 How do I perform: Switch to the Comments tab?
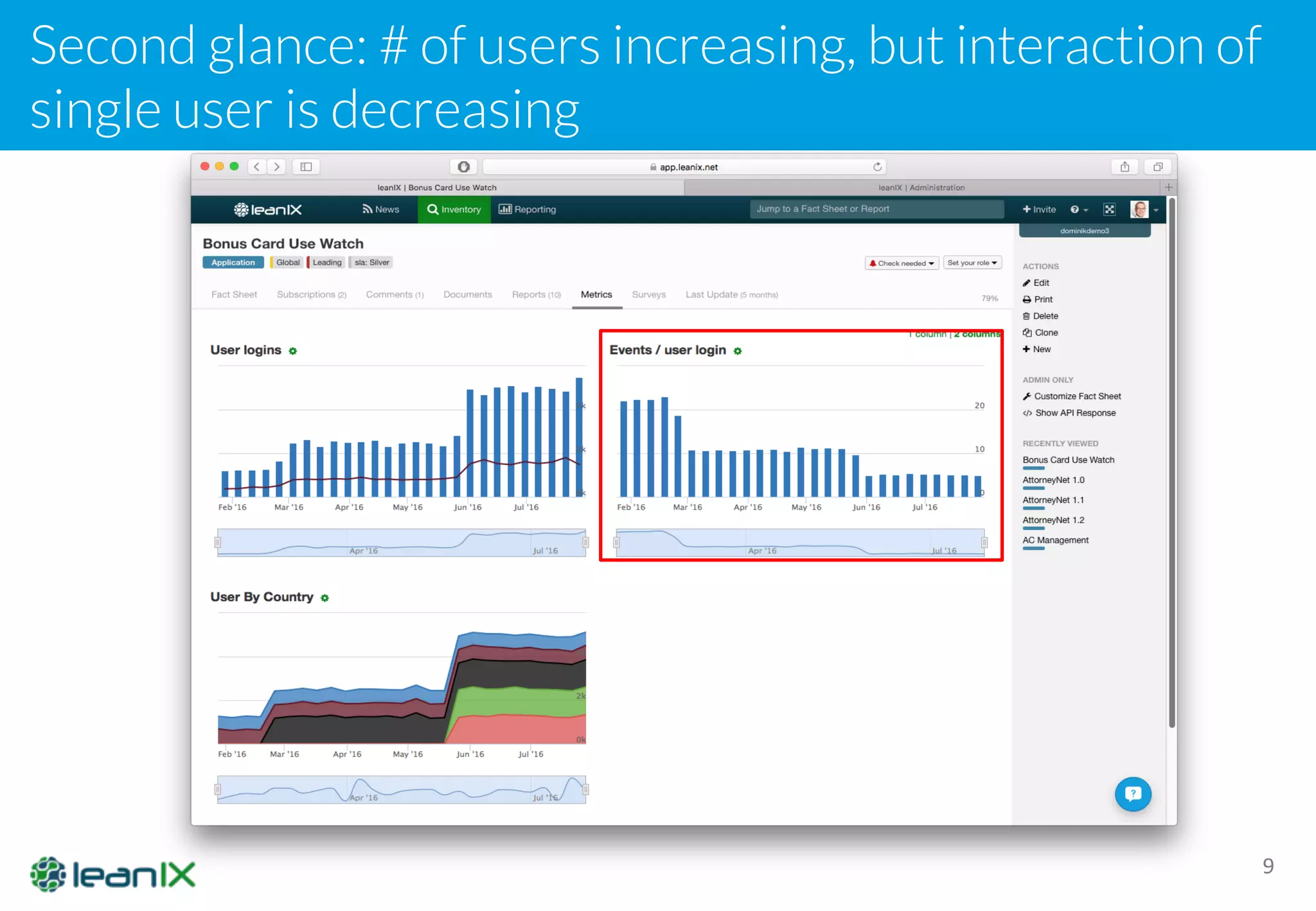tap(395, 295)
